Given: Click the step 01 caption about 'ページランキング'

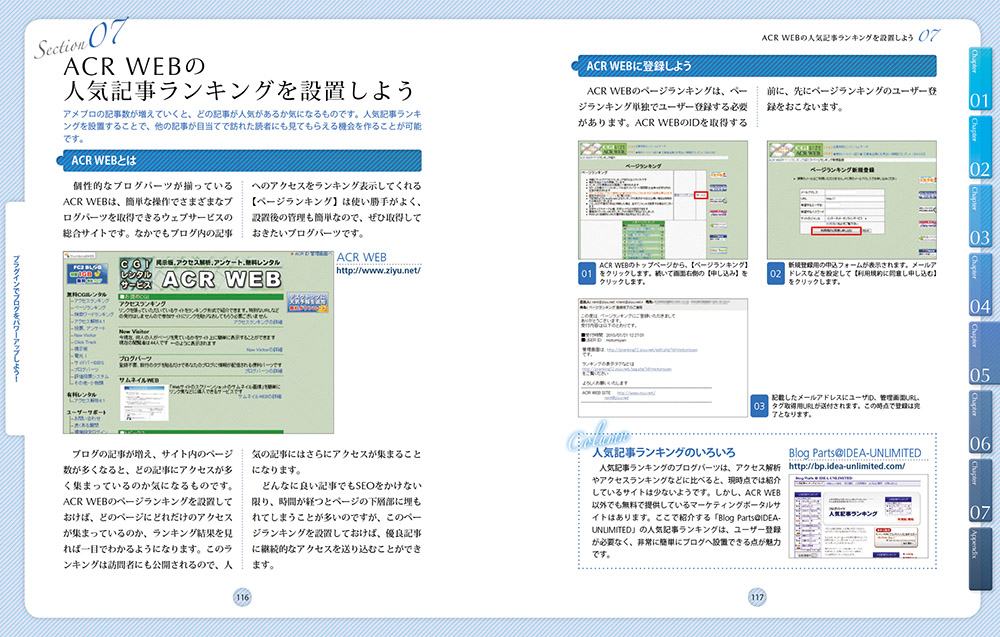Looking at the screenshot, I should coord(673,273).
